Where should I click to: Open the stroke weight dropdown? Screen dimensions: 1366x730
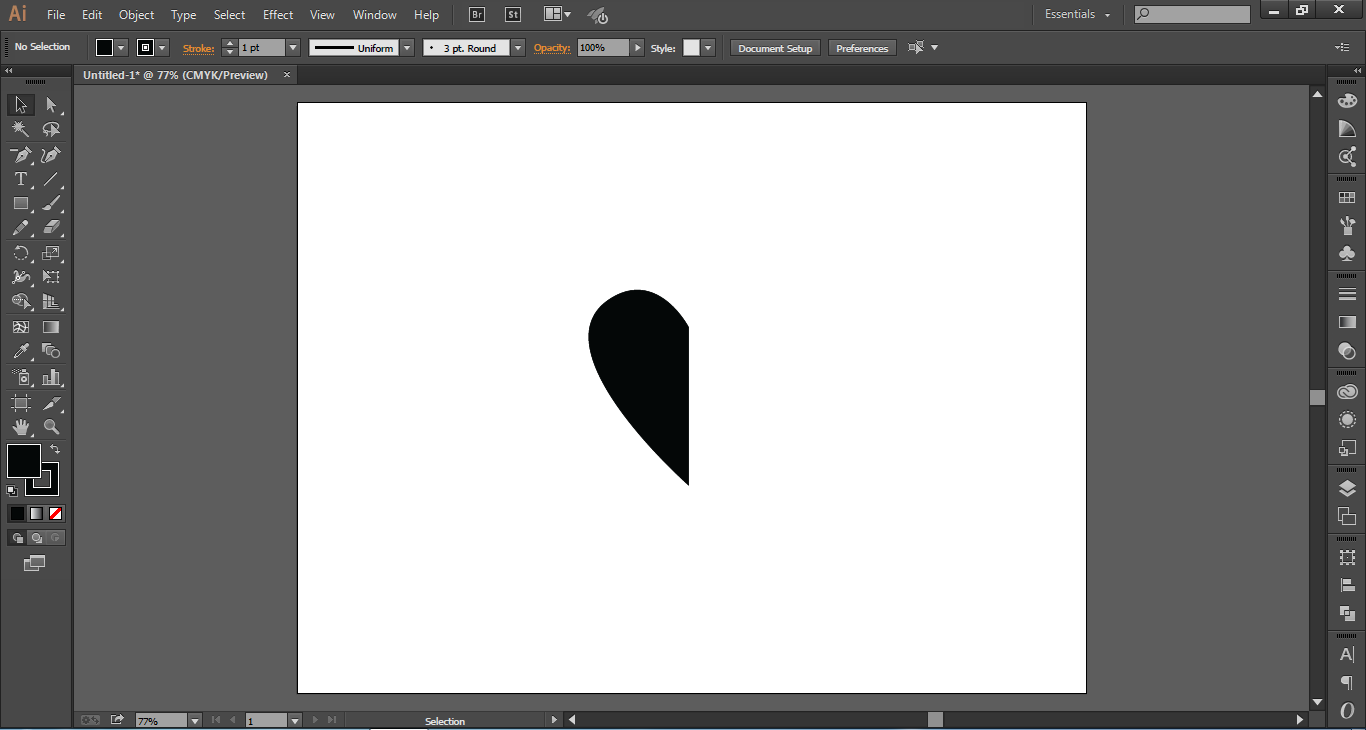pos(292,47)
